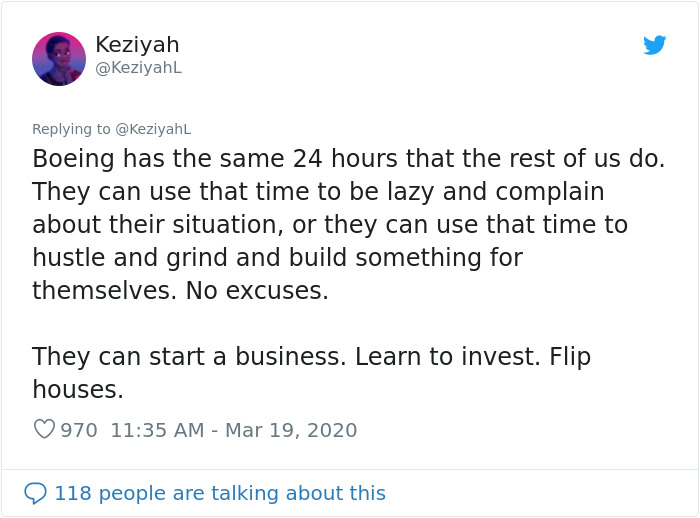Click the "Replying to" label text
Screen dimensions: 700x518
click(x=72, y=129)
